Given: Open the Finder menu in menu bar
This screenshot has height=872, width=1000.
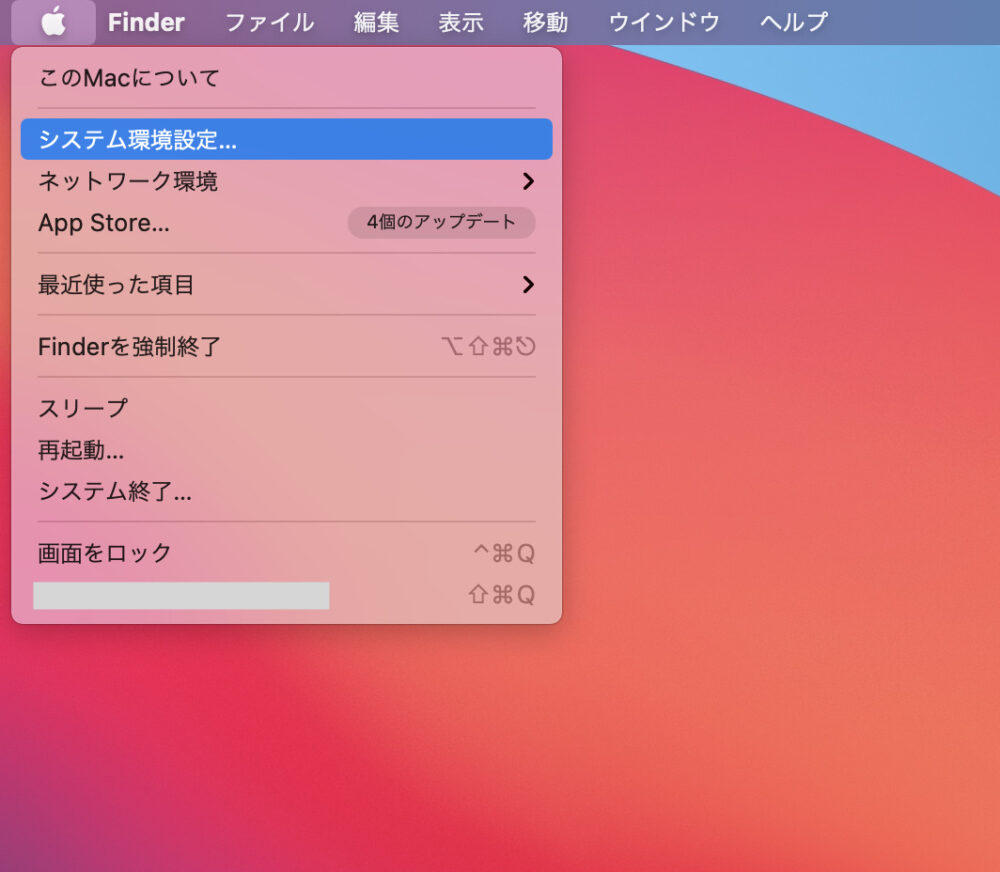Looking at the screenshot, I should tap(146, 22).
